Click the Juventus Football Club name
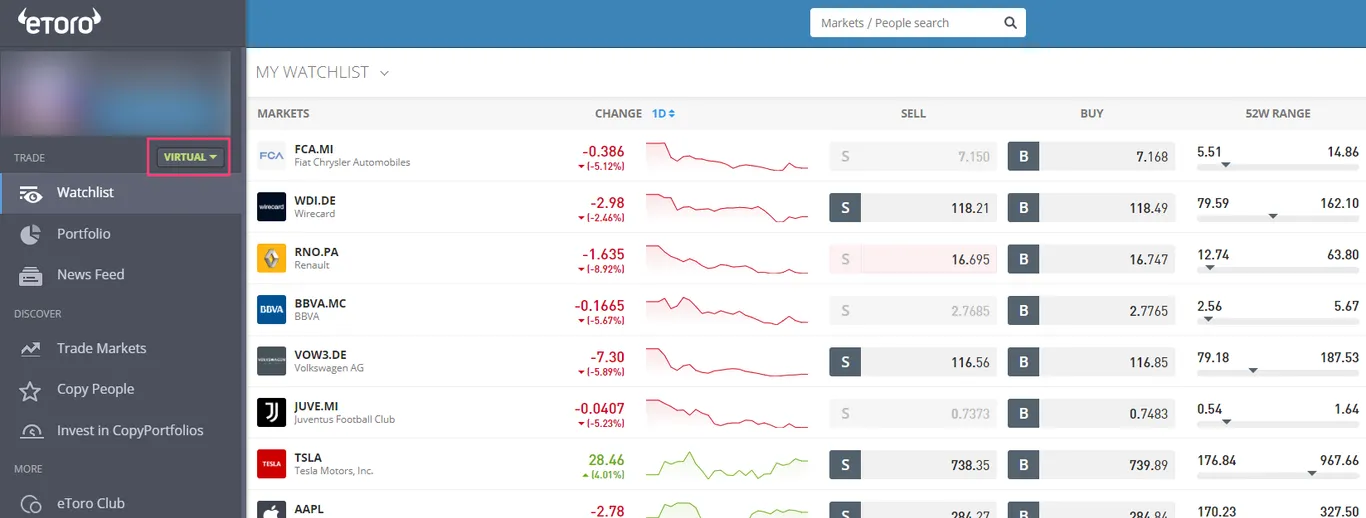Viewport: 1366px width, 518px height. (345, 420)
